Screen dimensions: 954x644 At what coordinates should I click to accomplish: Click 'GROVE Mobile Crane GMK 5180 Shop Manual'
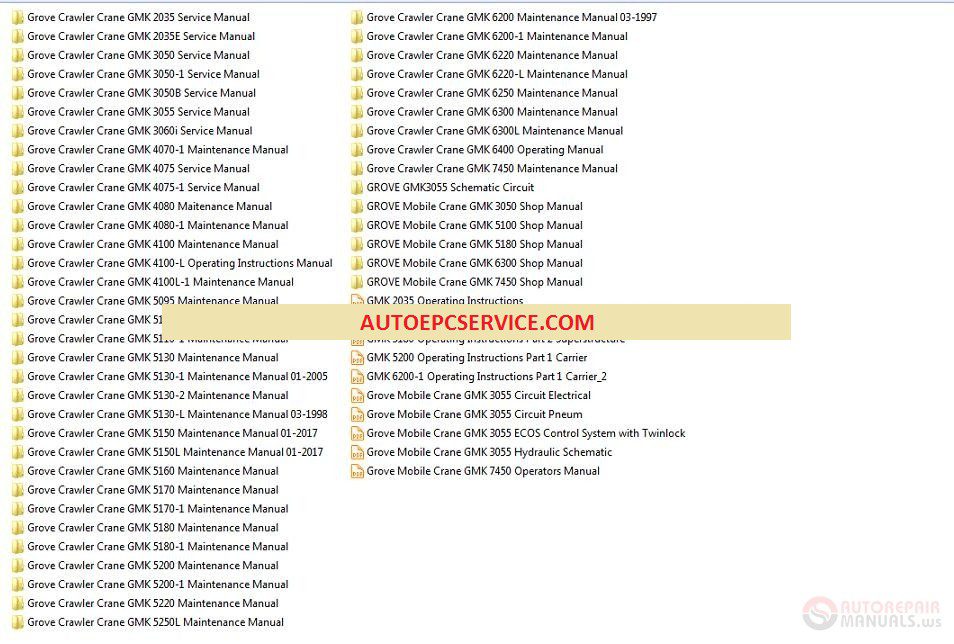[x=475, y=244]
